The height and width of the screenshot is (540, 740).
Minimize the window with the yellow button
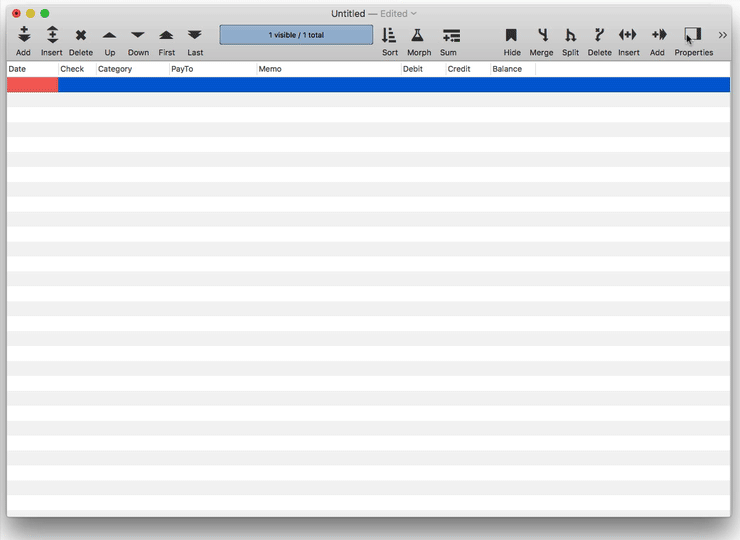tap(31, 14)
